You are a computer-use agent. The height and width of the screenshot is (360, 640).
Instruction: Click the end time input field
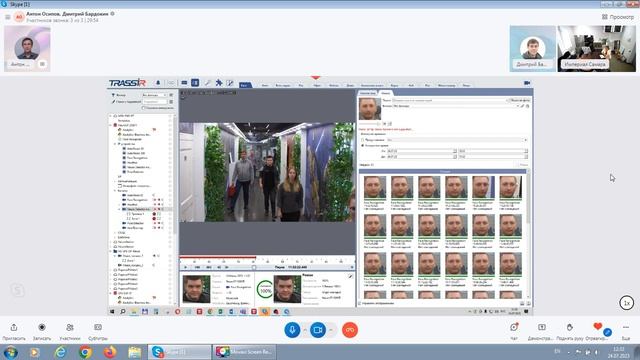tap(493, 157)
